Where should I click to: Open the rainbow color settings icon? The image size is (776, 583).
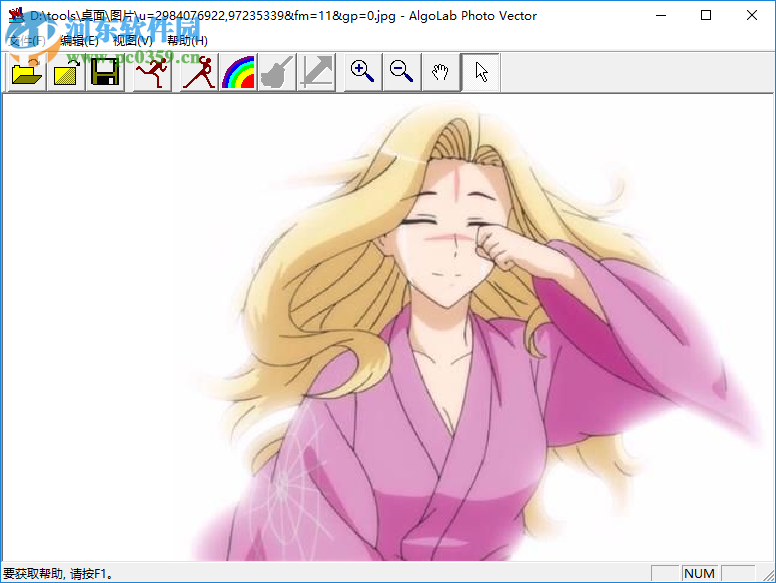[238, 72]
